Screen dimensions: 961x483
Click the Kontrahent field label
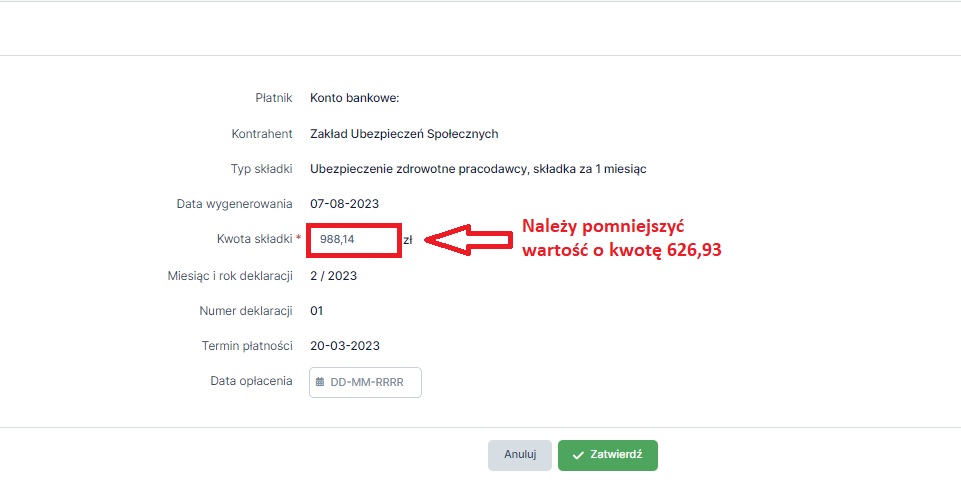coord(262,134)
